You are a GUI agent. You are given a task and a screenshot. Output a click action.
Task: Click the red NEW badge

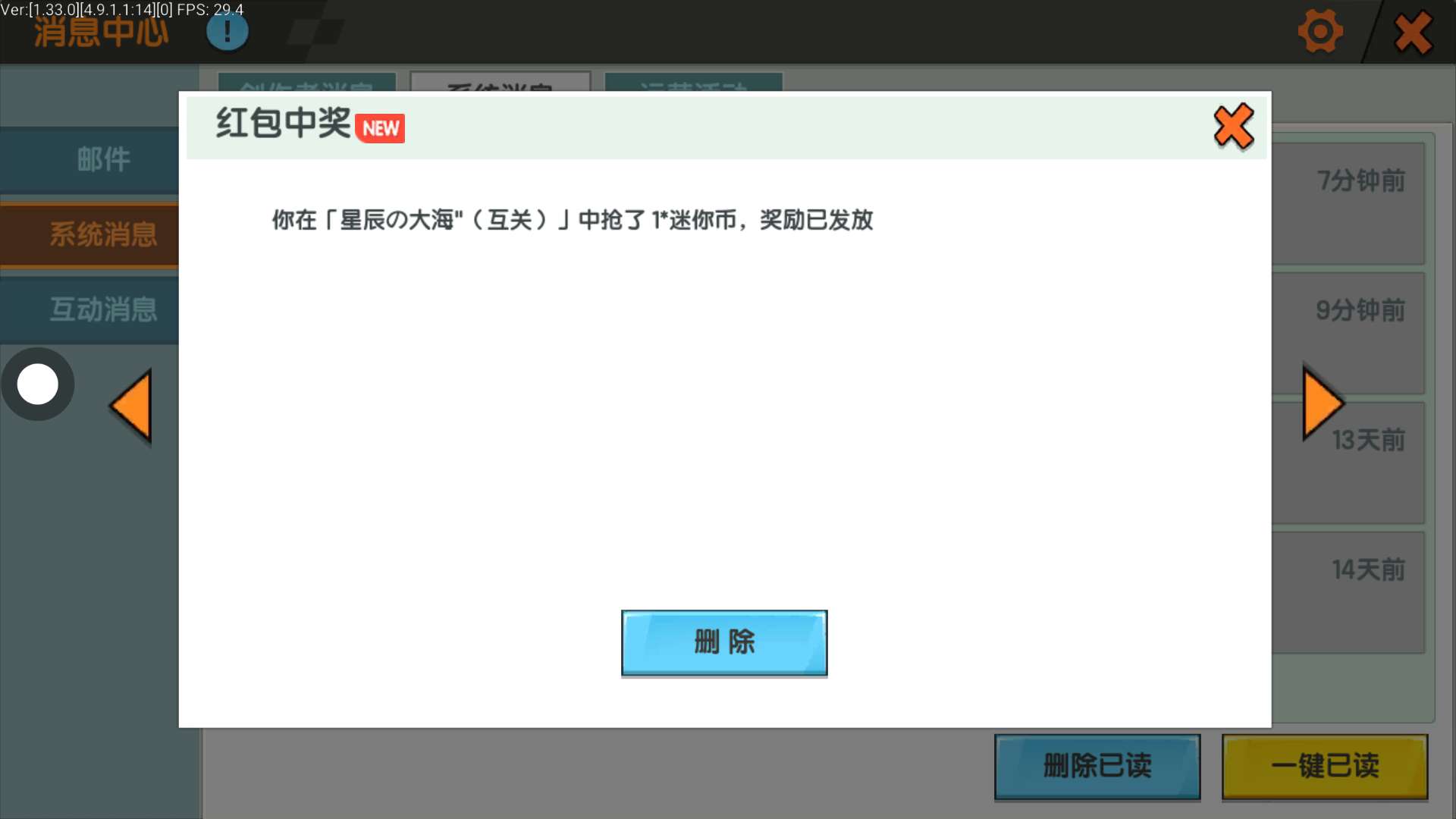tap(380, 128)
